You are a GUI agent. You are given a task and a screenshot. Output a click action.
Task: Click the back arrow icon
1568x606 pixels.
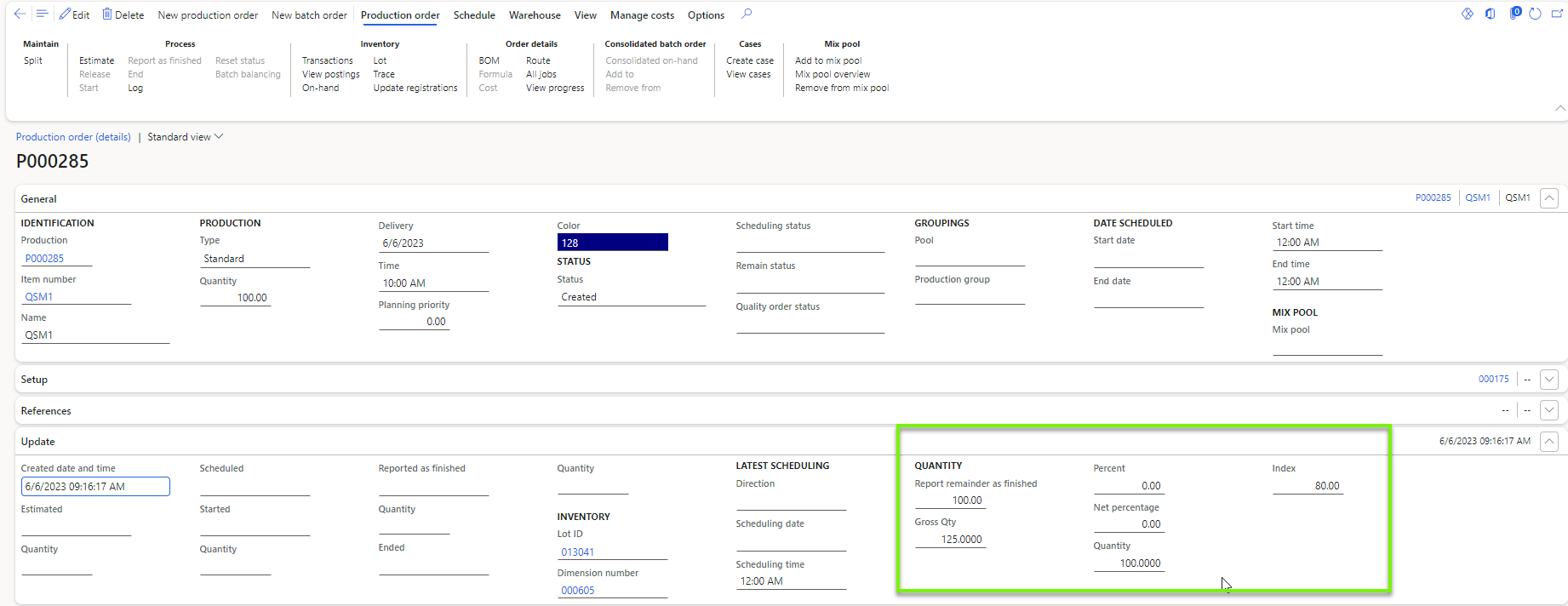(20, 14)
